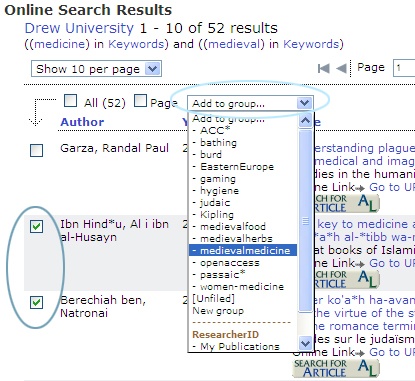The width and height of the screenshot is (415, 381).
Task: Click author name Garza, Randal Paul
Action: [x=114, y=148]
